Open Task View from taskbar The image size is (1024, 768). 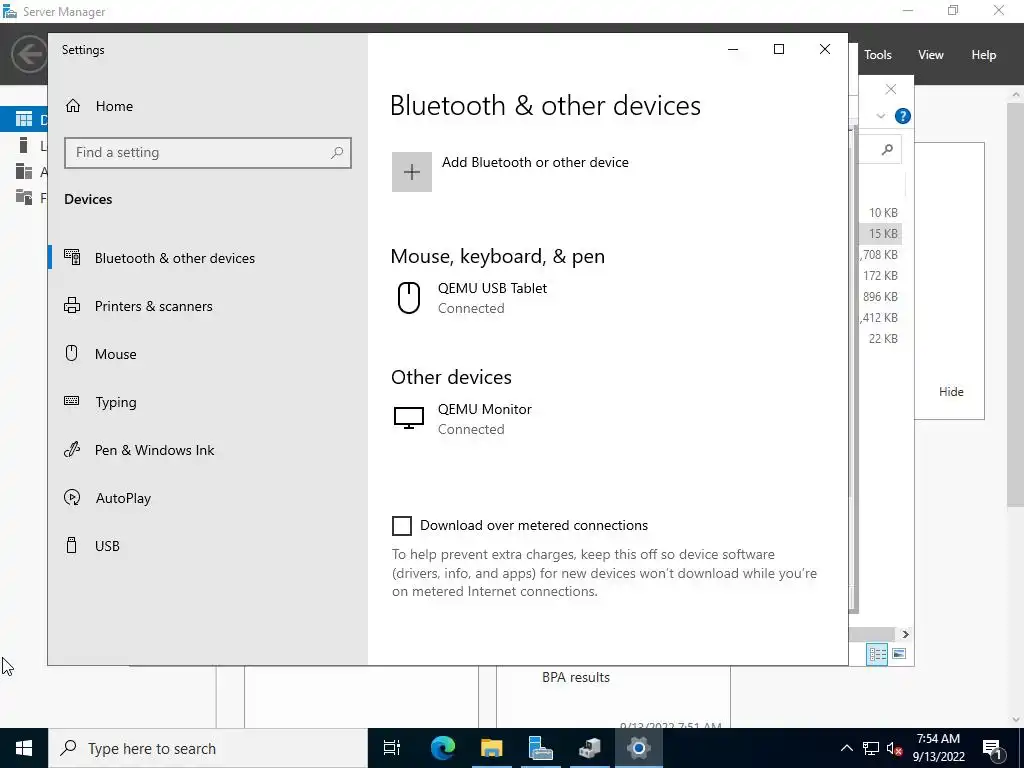(x=392, y=748)
